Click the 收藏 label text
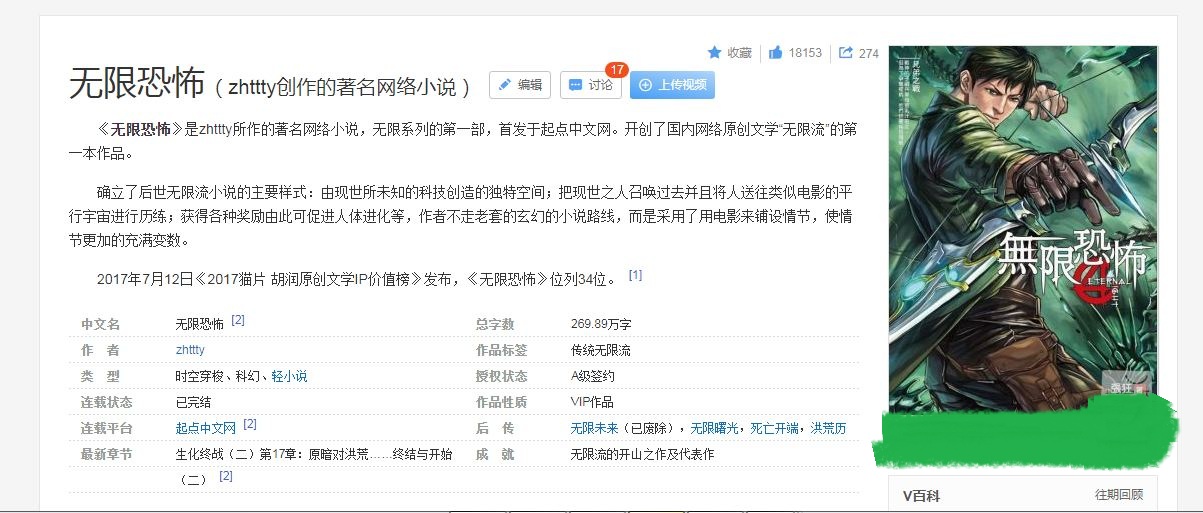The height and width of the screenshot is (513, 1203). [739, 53]
